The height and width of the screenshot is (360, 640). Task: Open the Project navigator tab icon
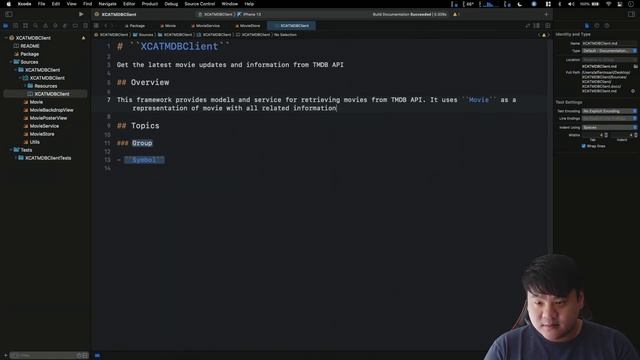click(6, 25)
